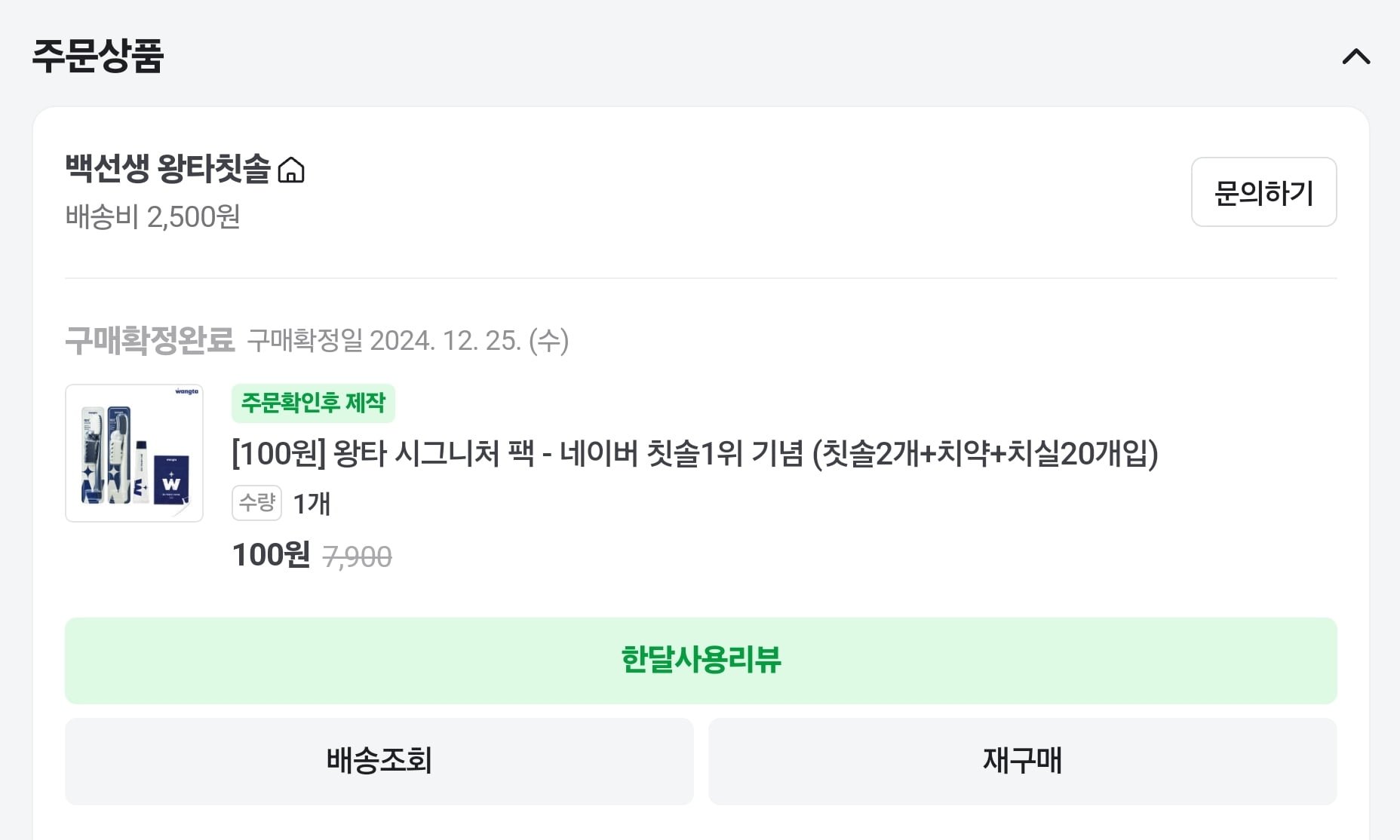Click the 주문상품 section heading
1400x840 pixels.
coord(98,56)
